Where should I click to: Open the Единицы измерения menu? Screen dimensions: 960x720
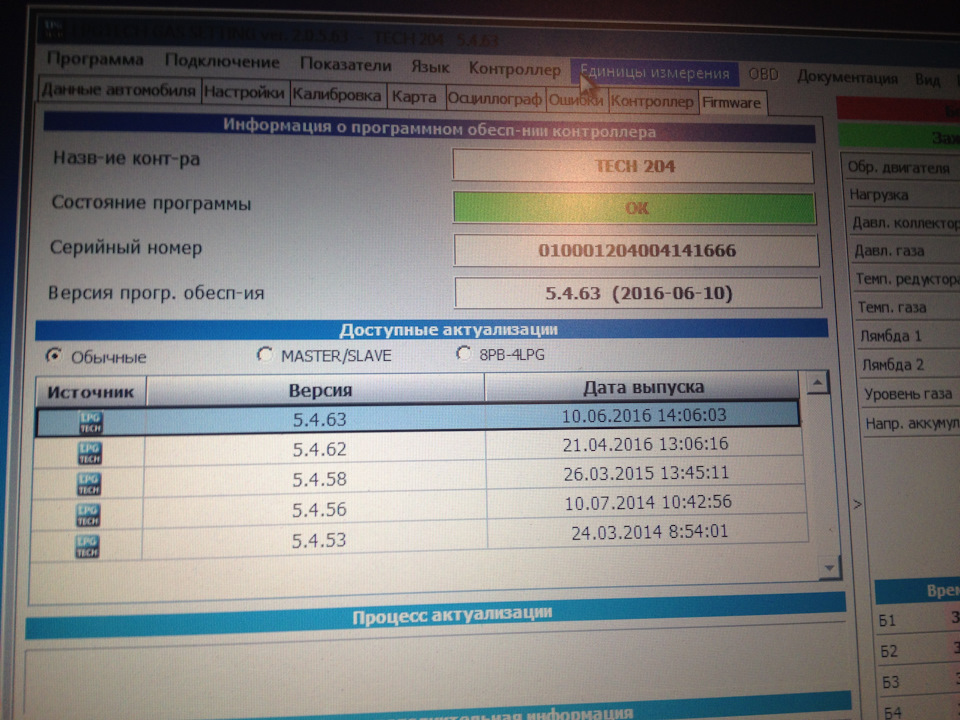click(x=654, y=73)
